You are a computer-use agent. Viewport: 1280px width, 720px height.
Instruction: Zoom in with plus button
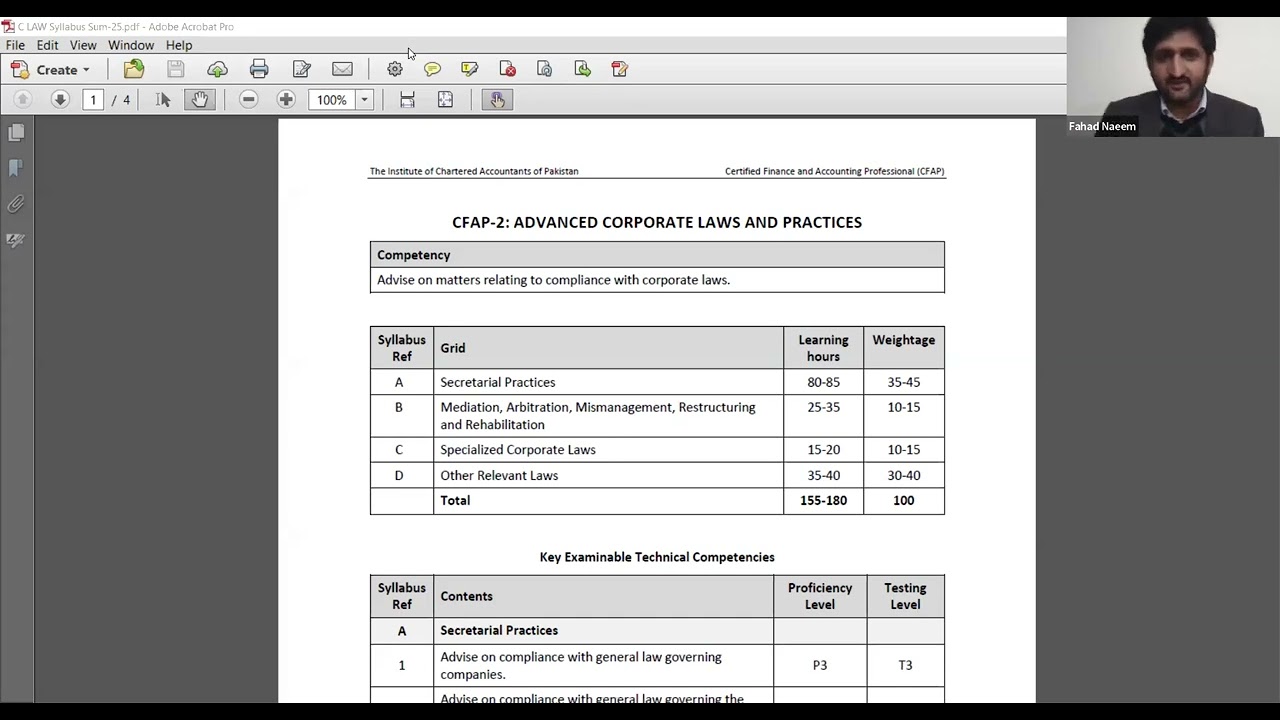click(286, 100)
